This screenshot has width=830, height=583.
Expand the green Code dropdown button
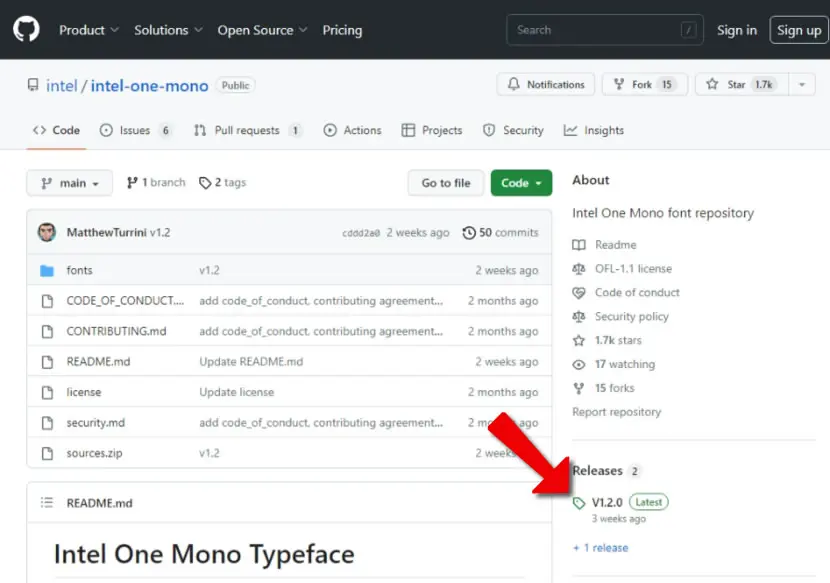pos(521,183)
